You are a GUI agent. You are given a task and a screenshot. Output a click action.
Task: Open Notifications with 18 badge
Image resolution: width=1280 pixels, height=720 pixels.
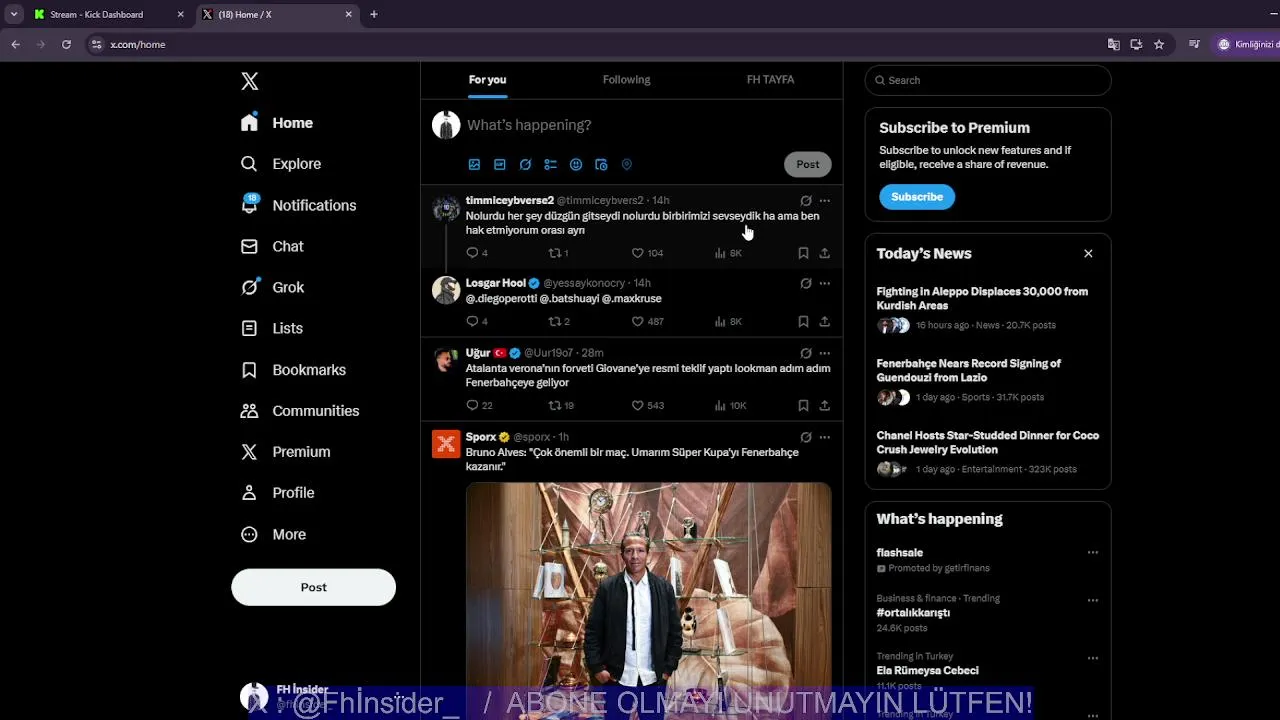tap(298, 205)
